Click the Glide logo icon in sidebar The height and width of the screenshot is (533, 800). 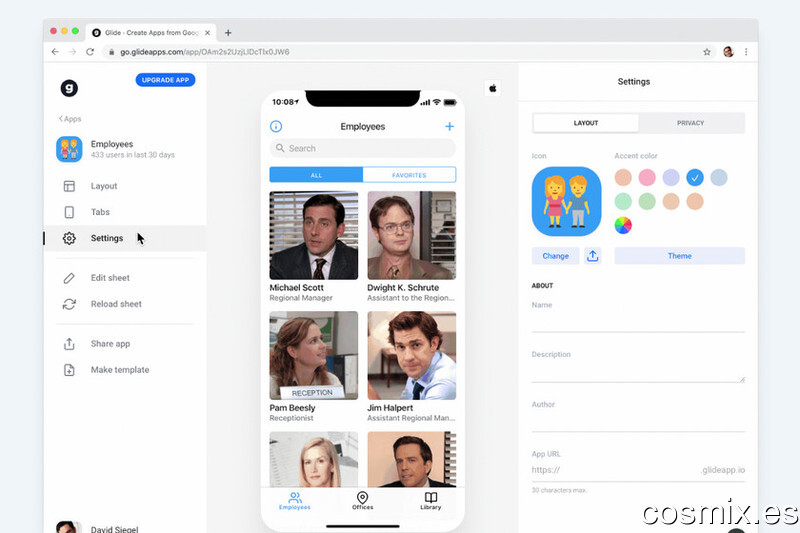pyautogui.click(x=69, y=88)
